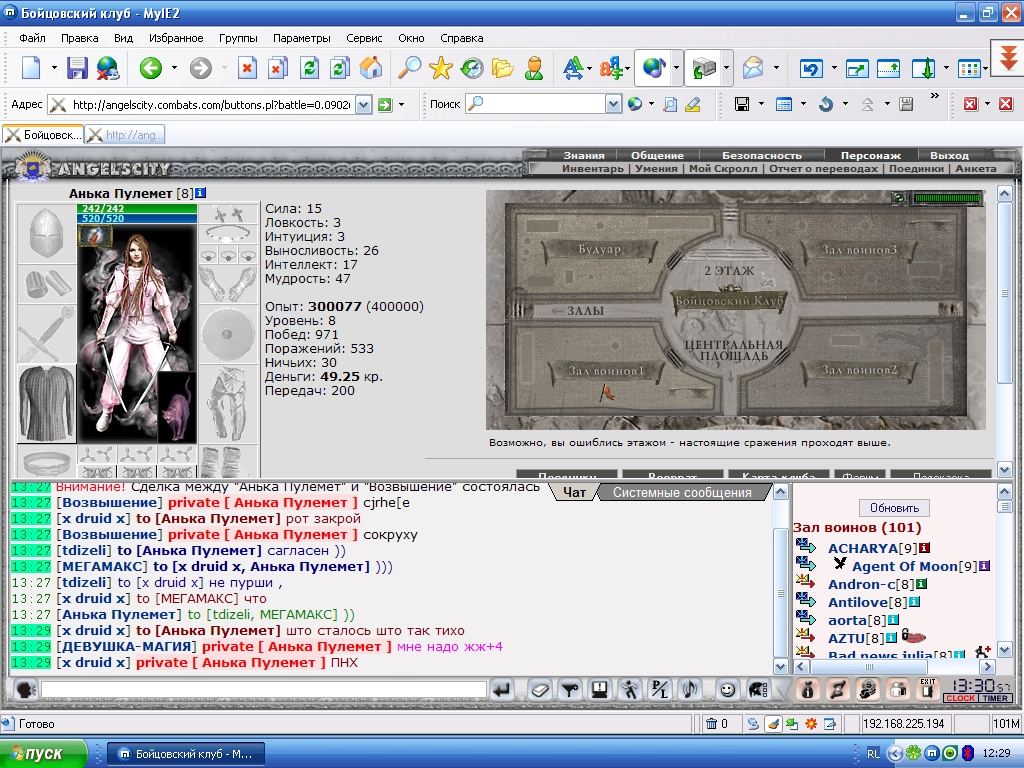Switch to Системные сообщения tab
The height and width of the screenshot is (768, 1024).
682,492
